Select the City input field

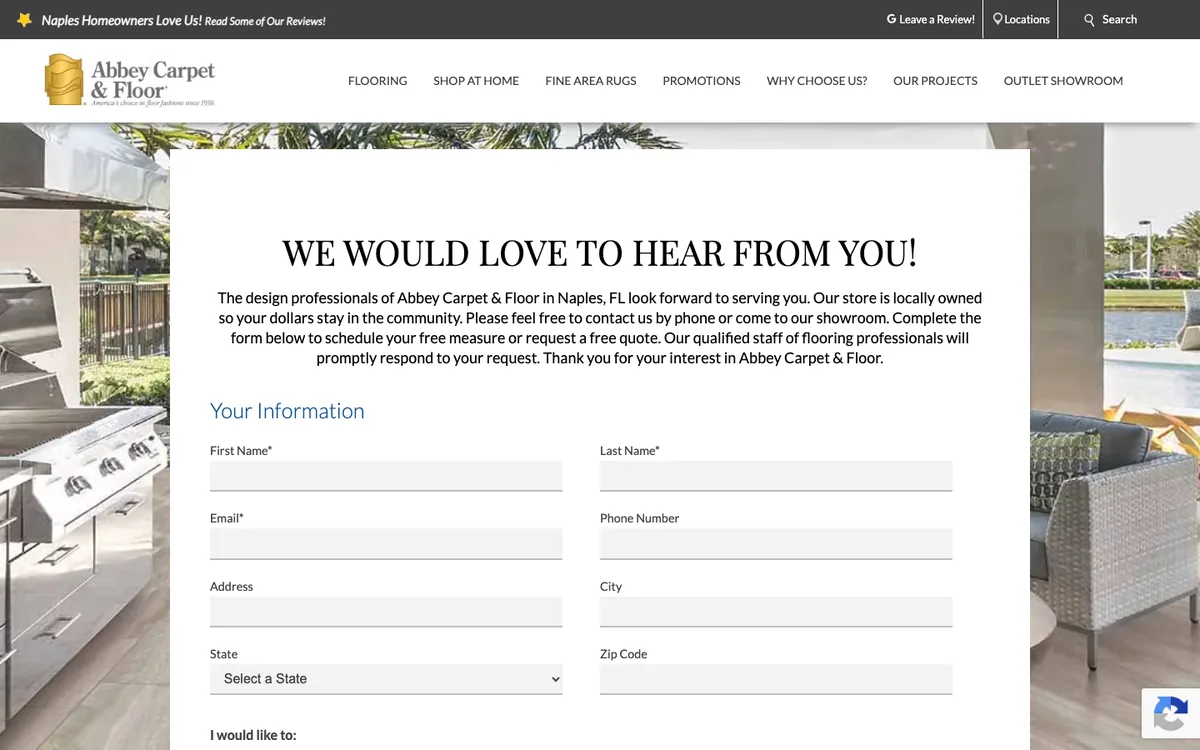(776, 612)
